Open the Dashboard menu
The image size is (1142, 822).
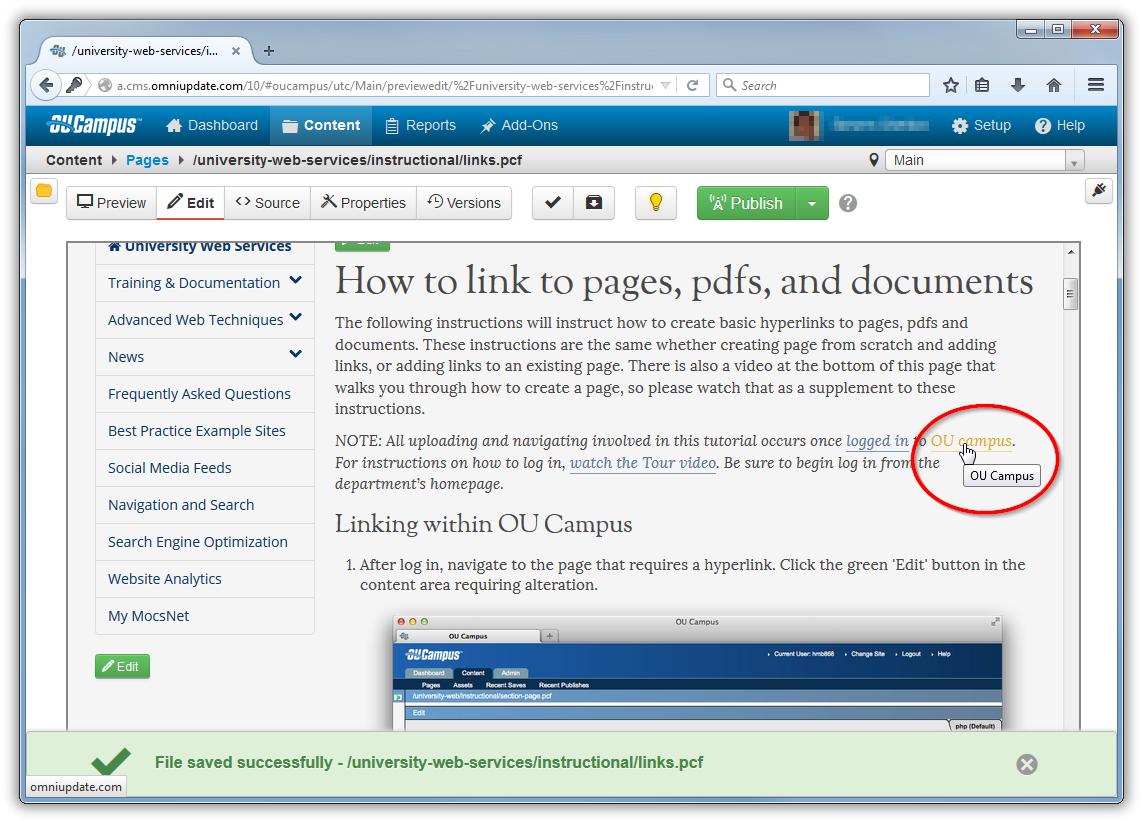click(x=212, y=125)
